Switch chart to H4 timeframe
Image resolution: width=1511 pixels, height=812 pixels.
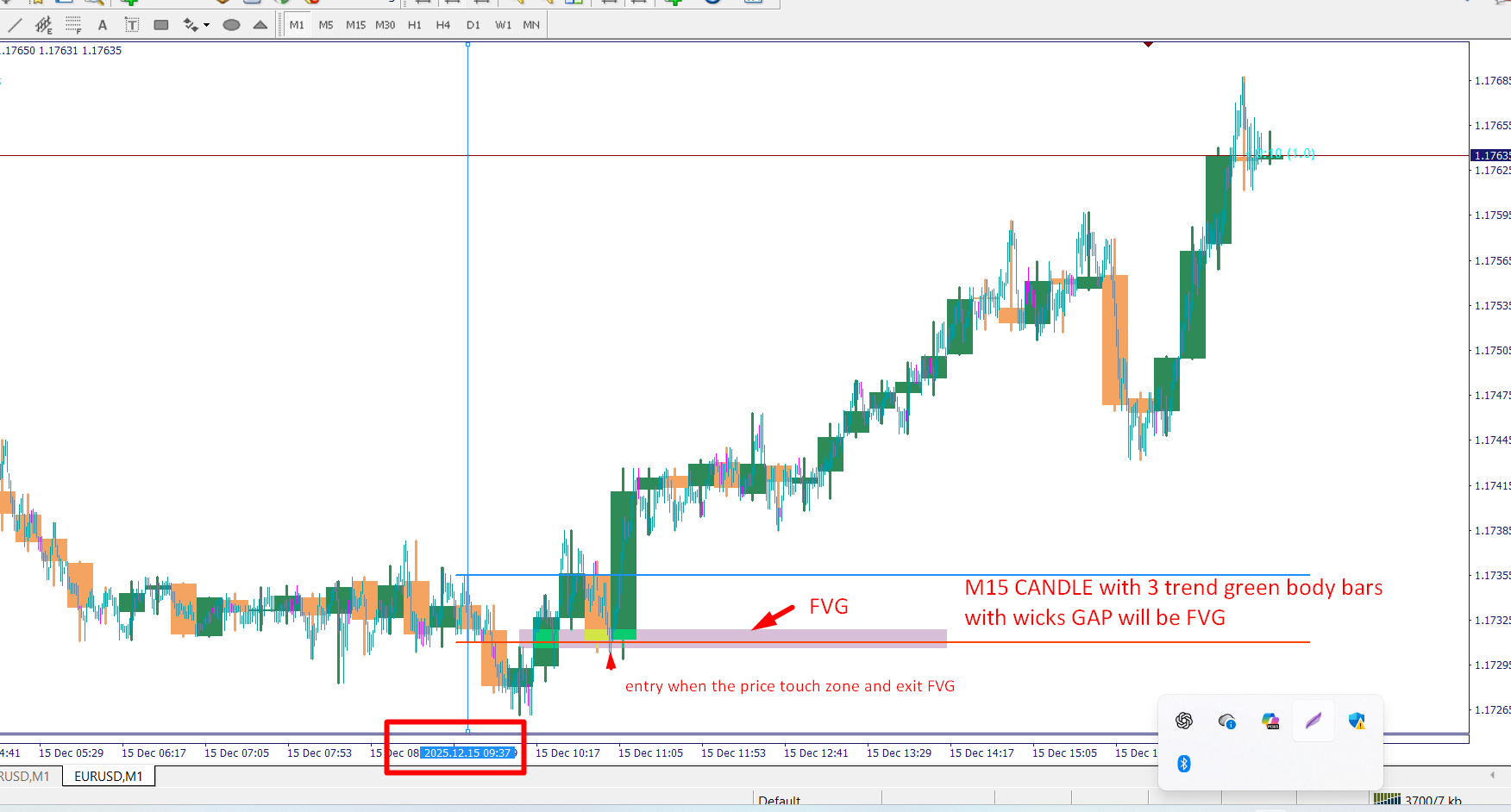tap(443, 25)
